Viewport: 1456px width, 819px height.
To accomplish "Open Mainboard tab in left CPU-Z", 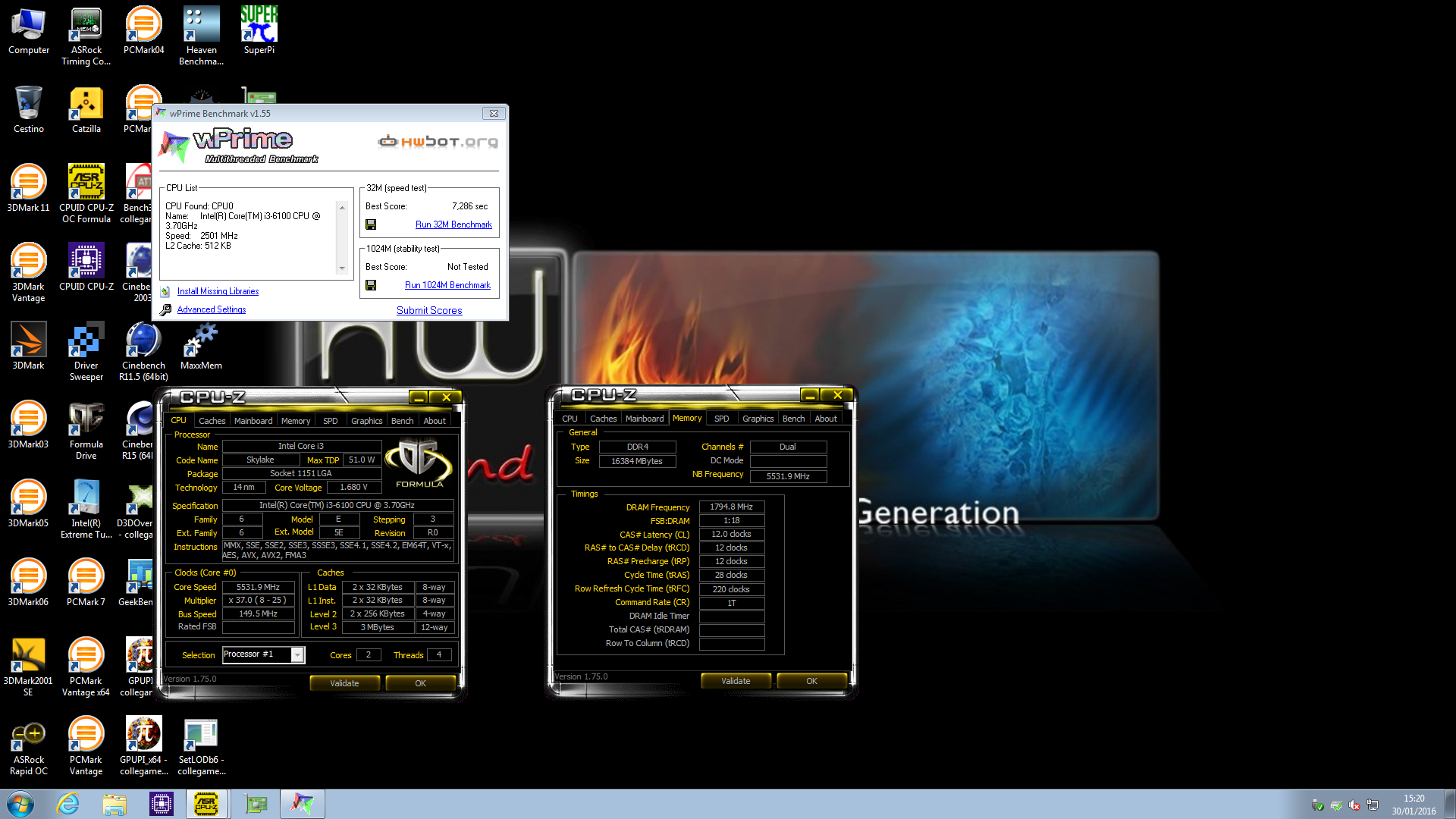I will [x=253, y=421].
